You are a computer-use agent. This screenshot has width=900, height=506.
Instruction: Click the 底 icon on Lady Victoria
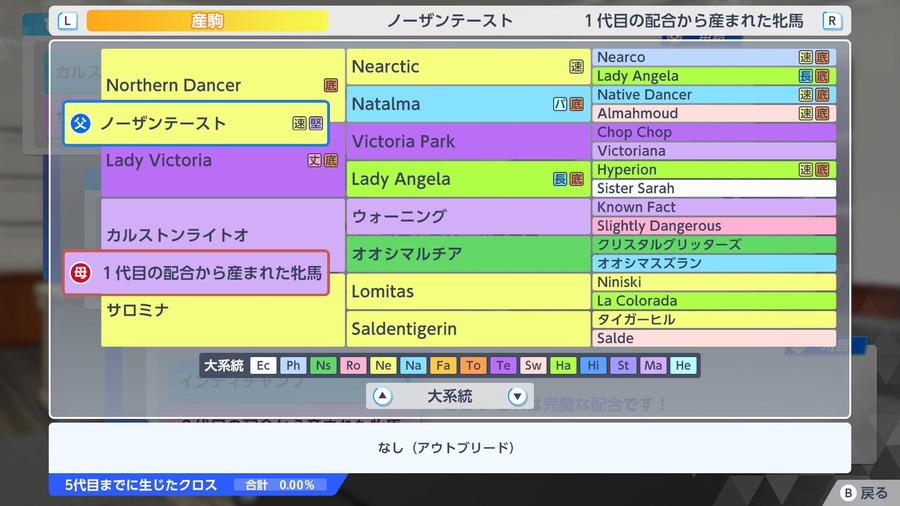coord(331,161)
